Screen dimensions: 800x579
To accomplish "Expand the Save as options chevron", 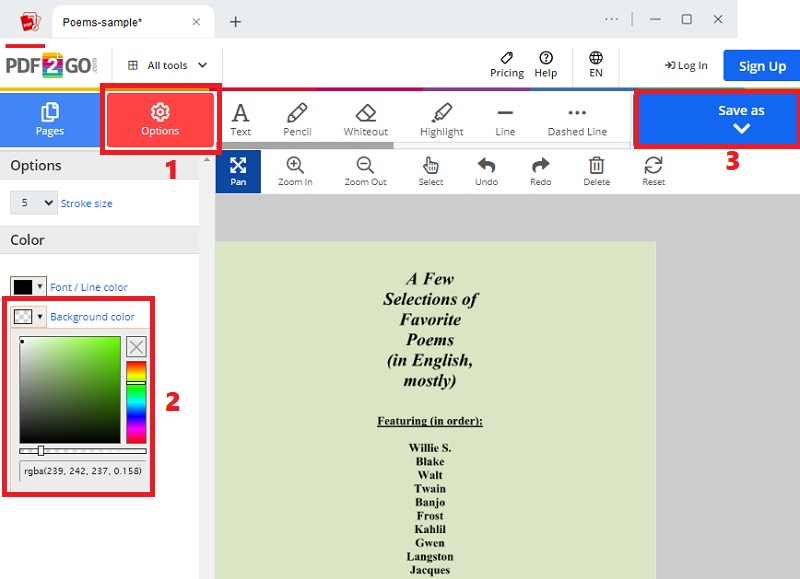I will point(742,130).
